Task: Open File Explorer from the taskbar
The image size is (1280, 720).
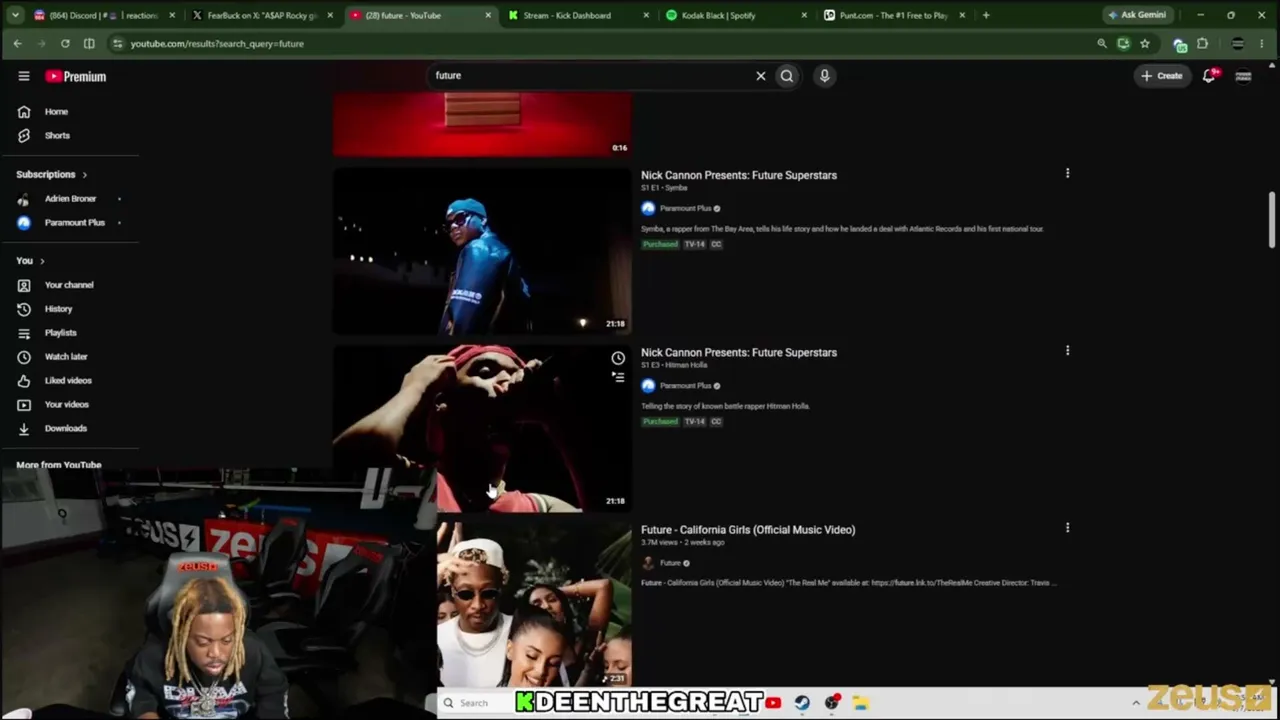Action: pyautogui.click(x=860, y=703)
